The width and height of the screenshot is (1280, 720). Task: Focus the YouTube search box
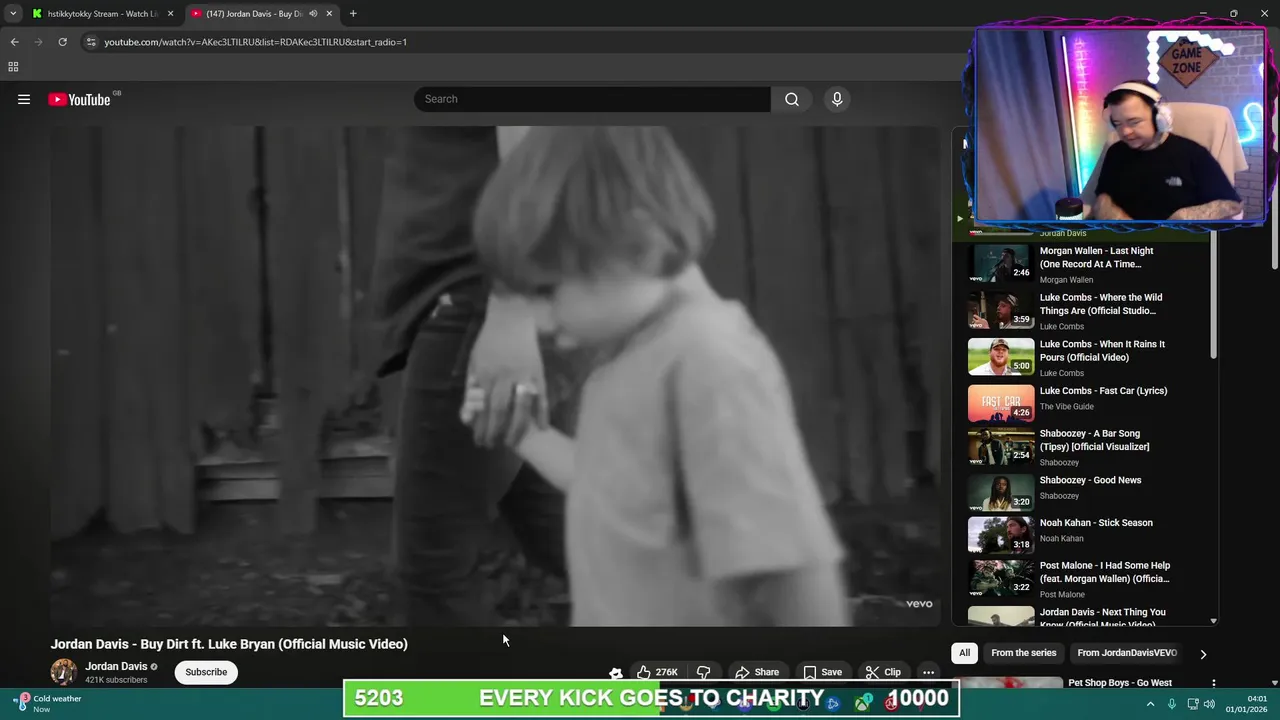click(592, 99)
